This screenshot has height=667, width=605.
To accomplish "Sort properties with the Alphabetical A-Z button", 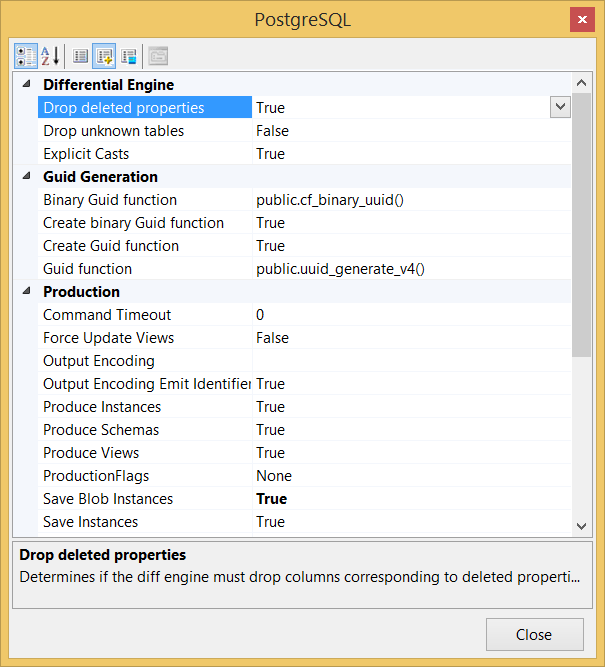I will click(x=50, y=55).
